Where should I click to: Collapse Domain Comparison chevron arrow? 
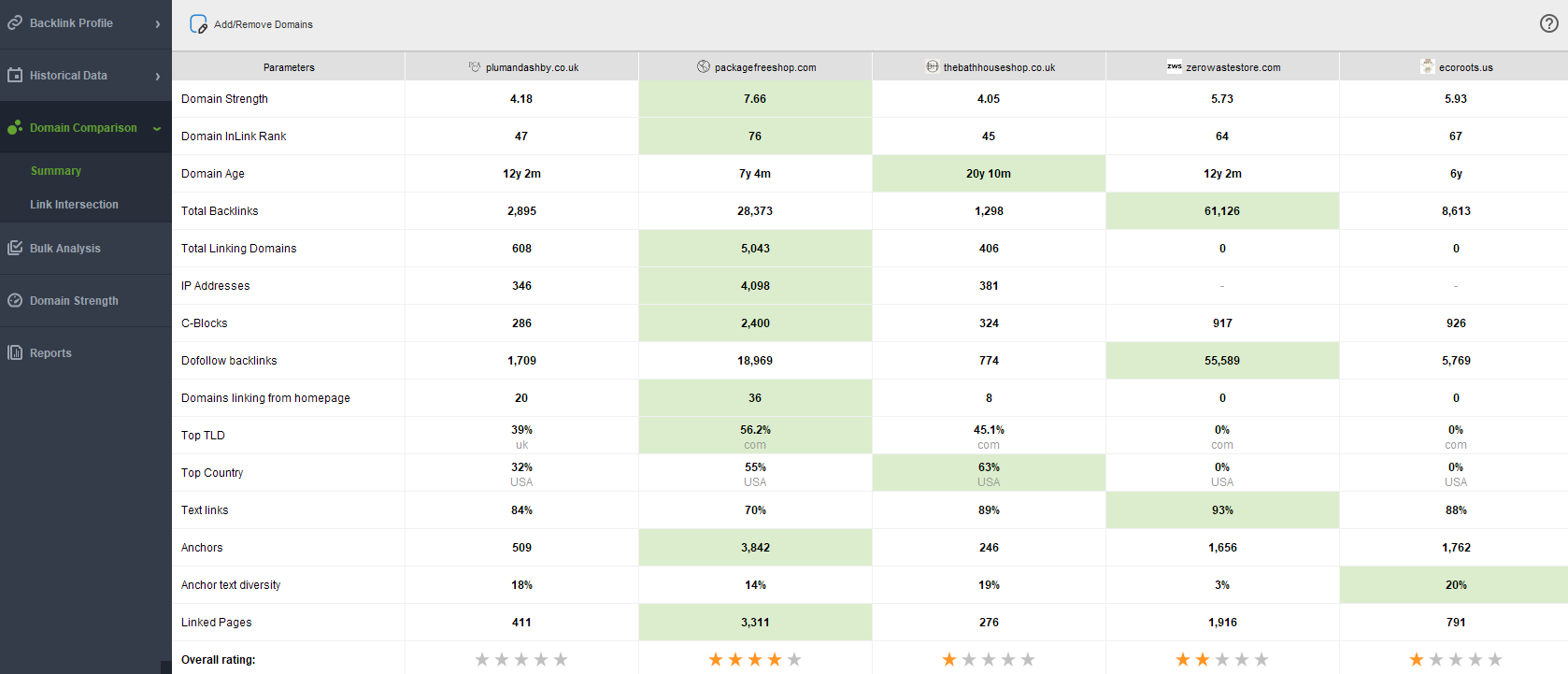(157, 128)
